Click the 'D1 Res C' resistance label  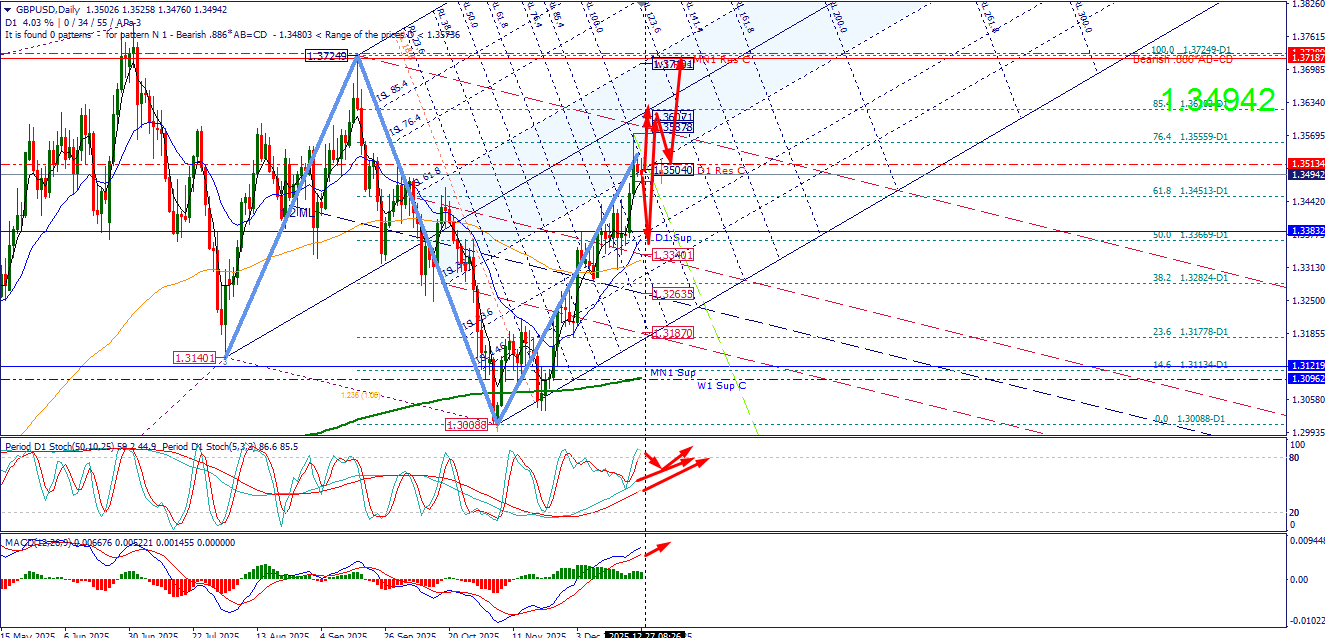(723, 170)
